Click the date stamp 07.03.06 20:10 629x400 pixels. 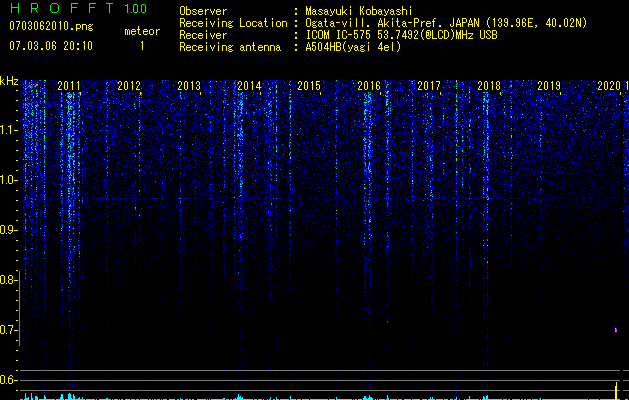pyautogui.click(x=51, y=46)
